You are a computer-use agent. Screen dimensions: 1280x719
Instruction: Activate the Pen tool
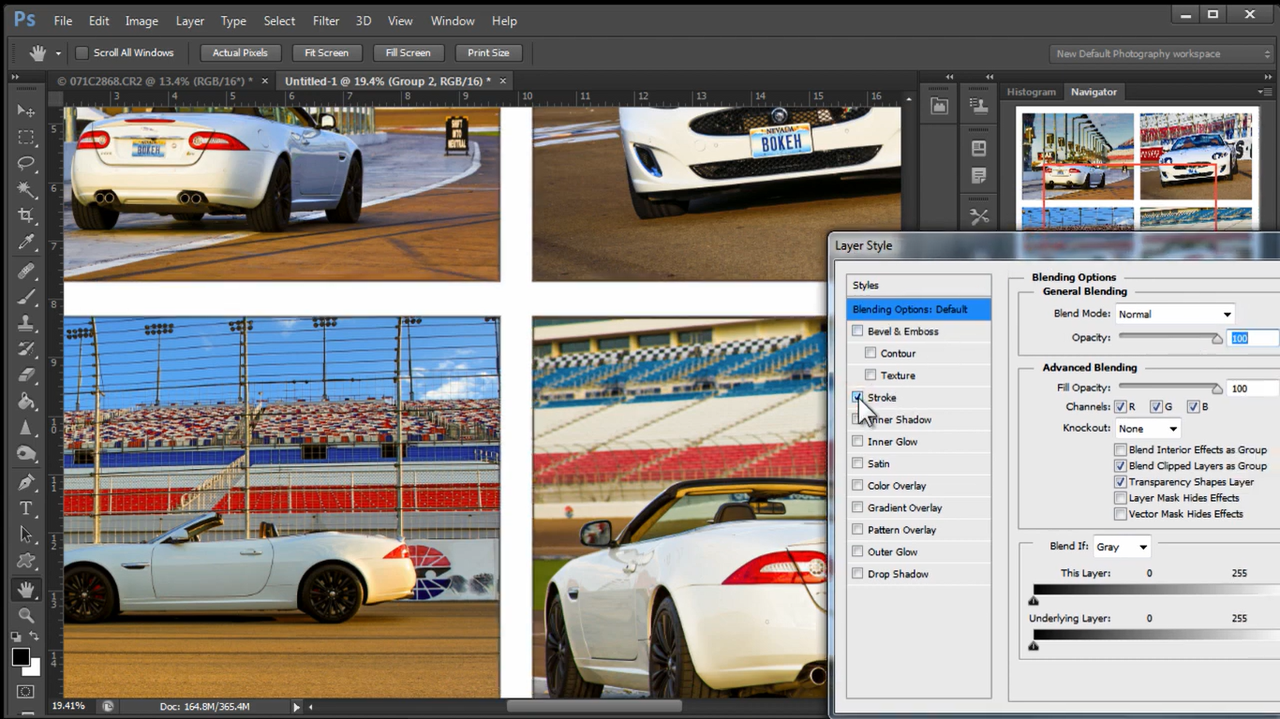pyautogui.click(x=26, y=482)
